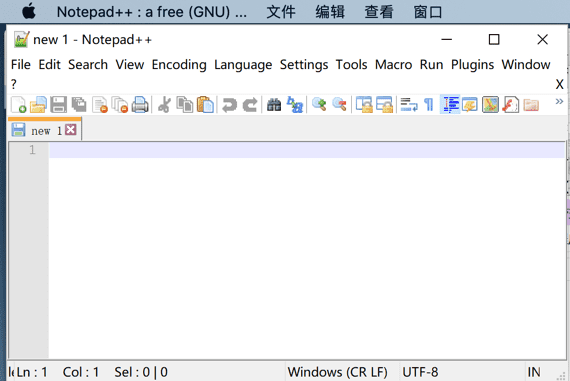The height and width of the screenshot is (381, 570).
Task: Close the Notepad++ window
Action: tap(542, 39)
